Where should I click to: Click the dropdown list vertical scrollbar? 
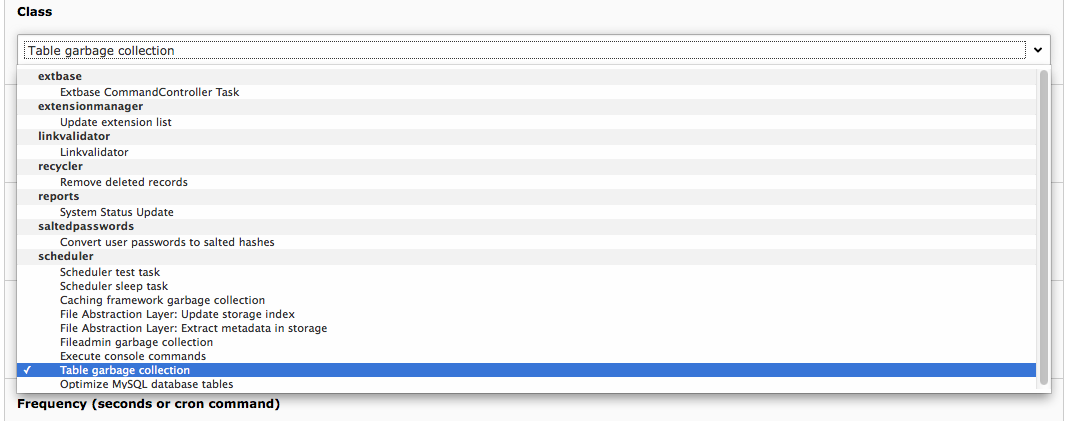[x=1044, y=225]
